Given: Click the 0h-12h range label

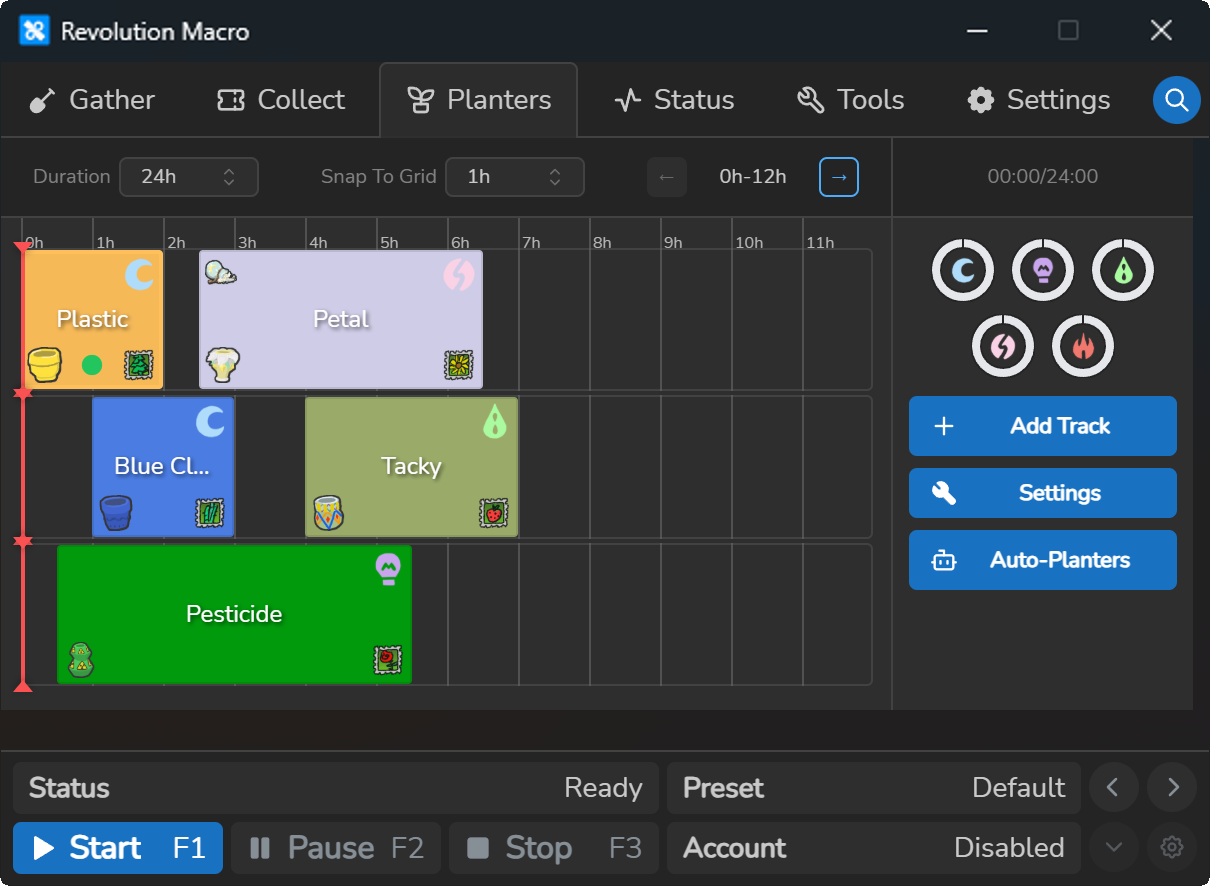Looking at the screenshot, I should (753, 177).
